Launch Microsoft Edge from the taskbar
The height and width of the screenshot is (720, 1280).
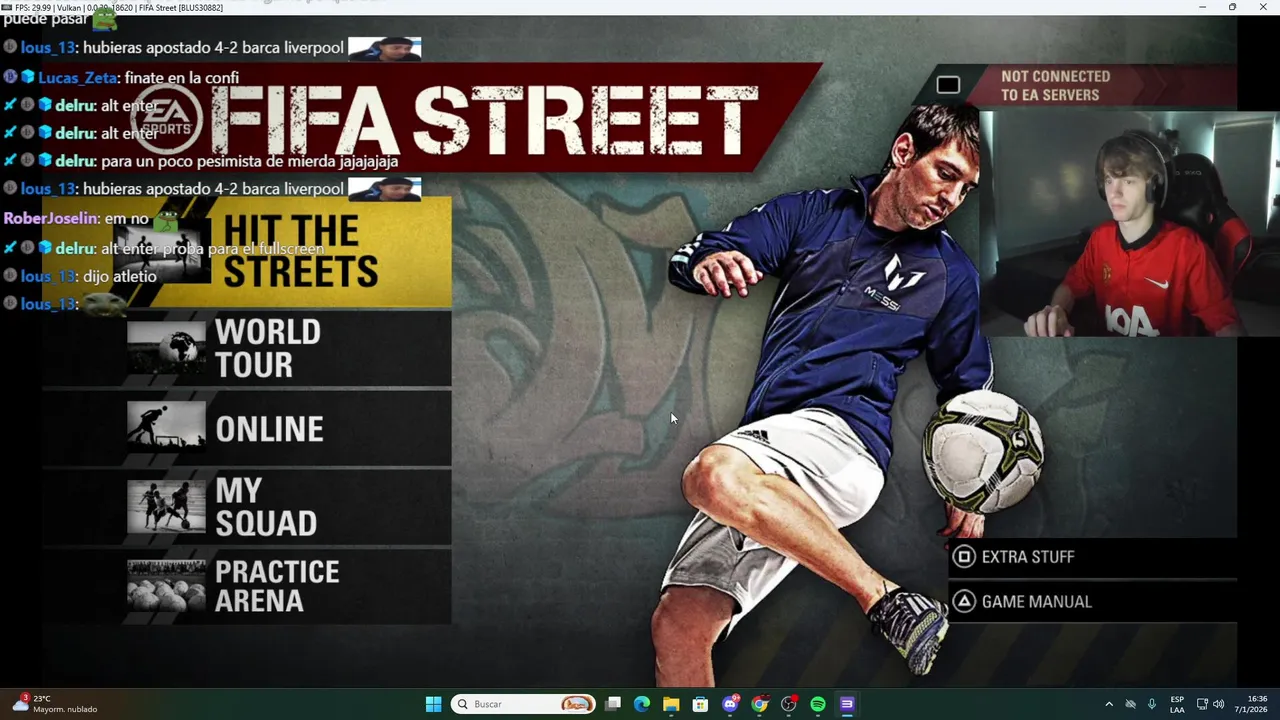642,704
